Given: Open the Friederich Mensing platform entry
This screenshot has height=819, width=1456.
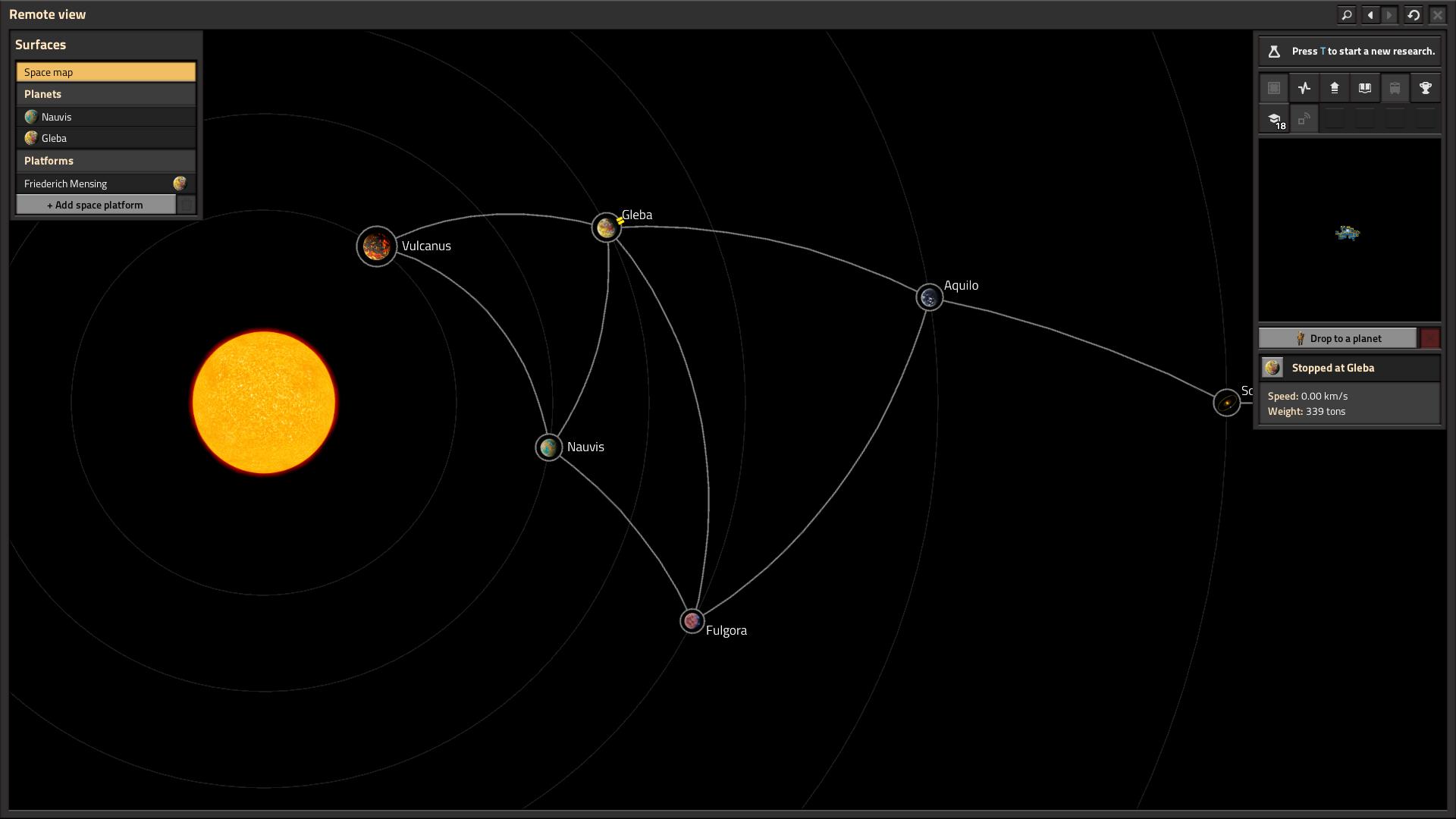Looking at the screenshot, I should pyautogui.click(x=106, y=184).
